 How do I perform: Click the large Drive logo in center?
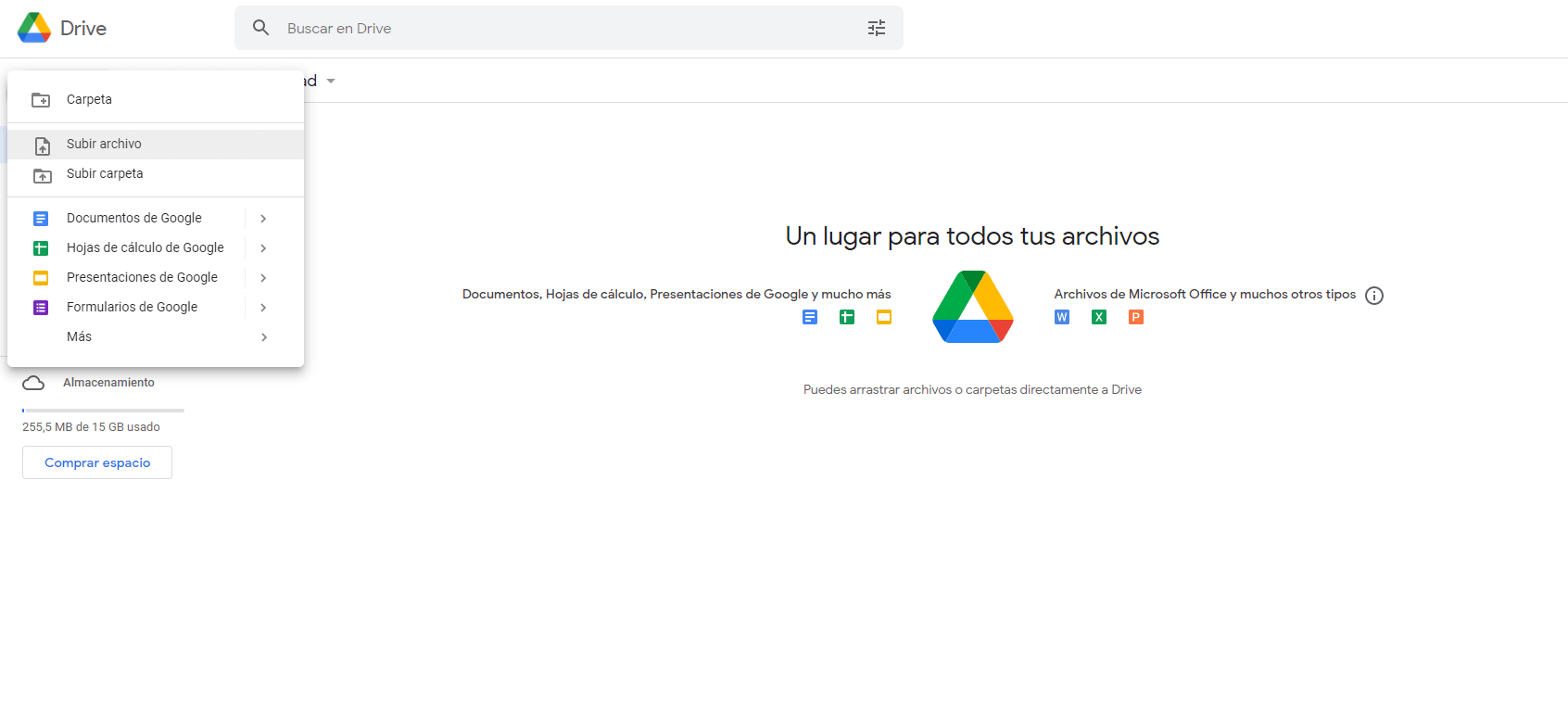click(x=973, y=307)
